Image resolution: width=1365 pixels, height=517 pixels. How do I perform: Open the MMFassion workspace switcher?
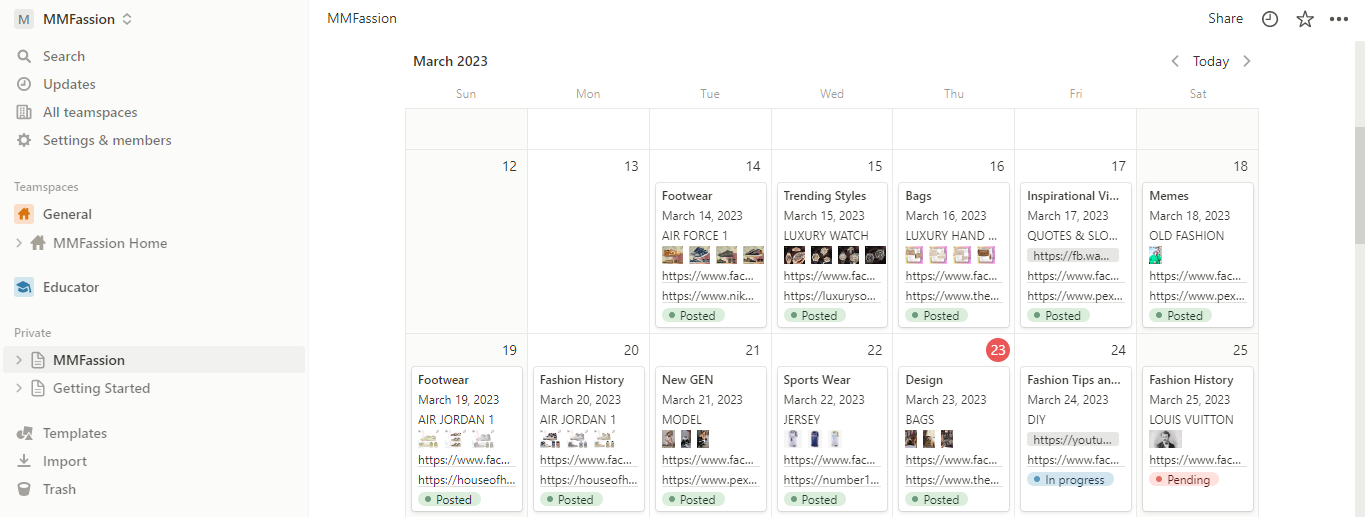pyautogui.click(x=75, y=20)
